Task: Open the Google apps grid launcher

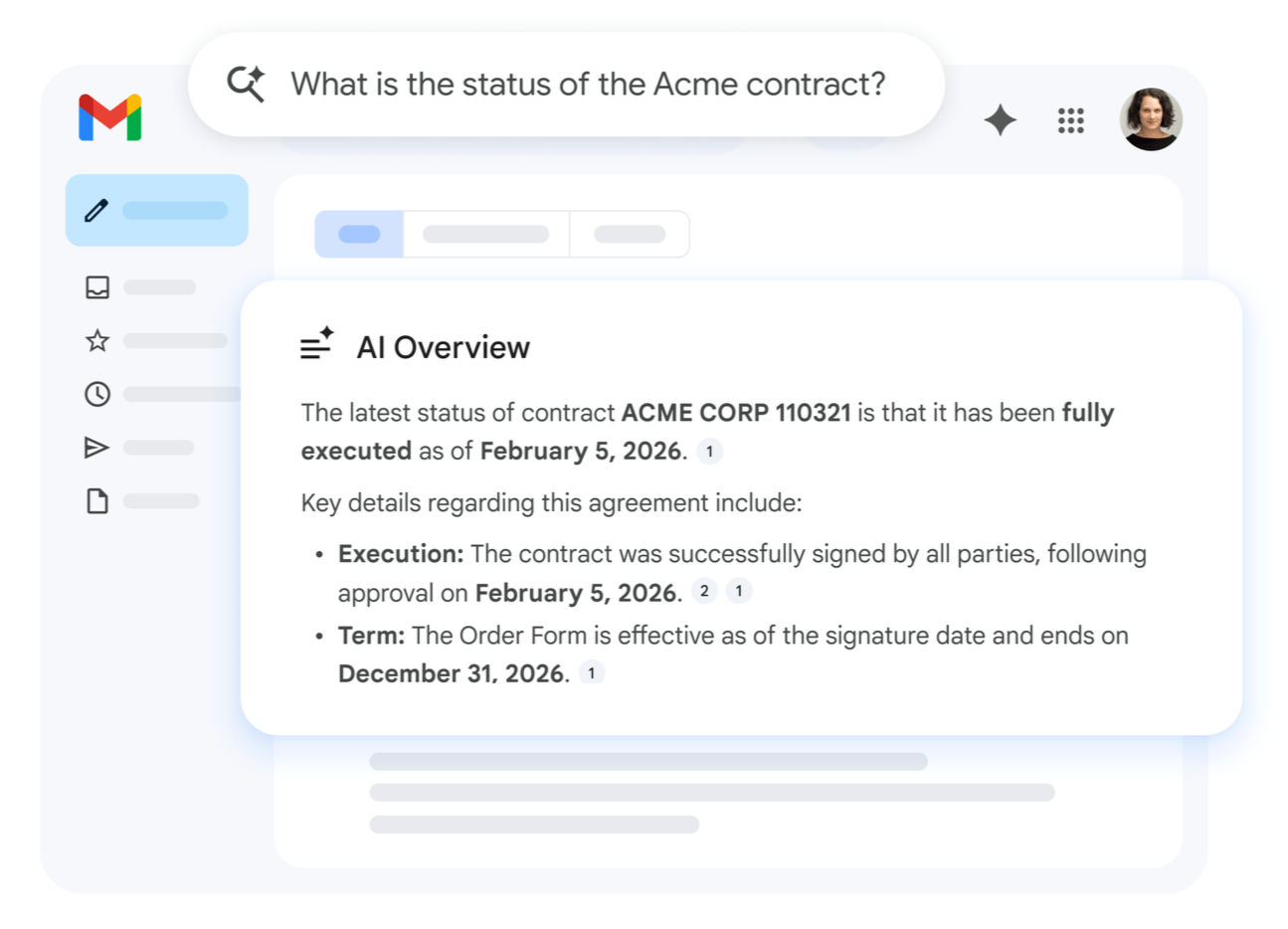Action: [1071, 120]
